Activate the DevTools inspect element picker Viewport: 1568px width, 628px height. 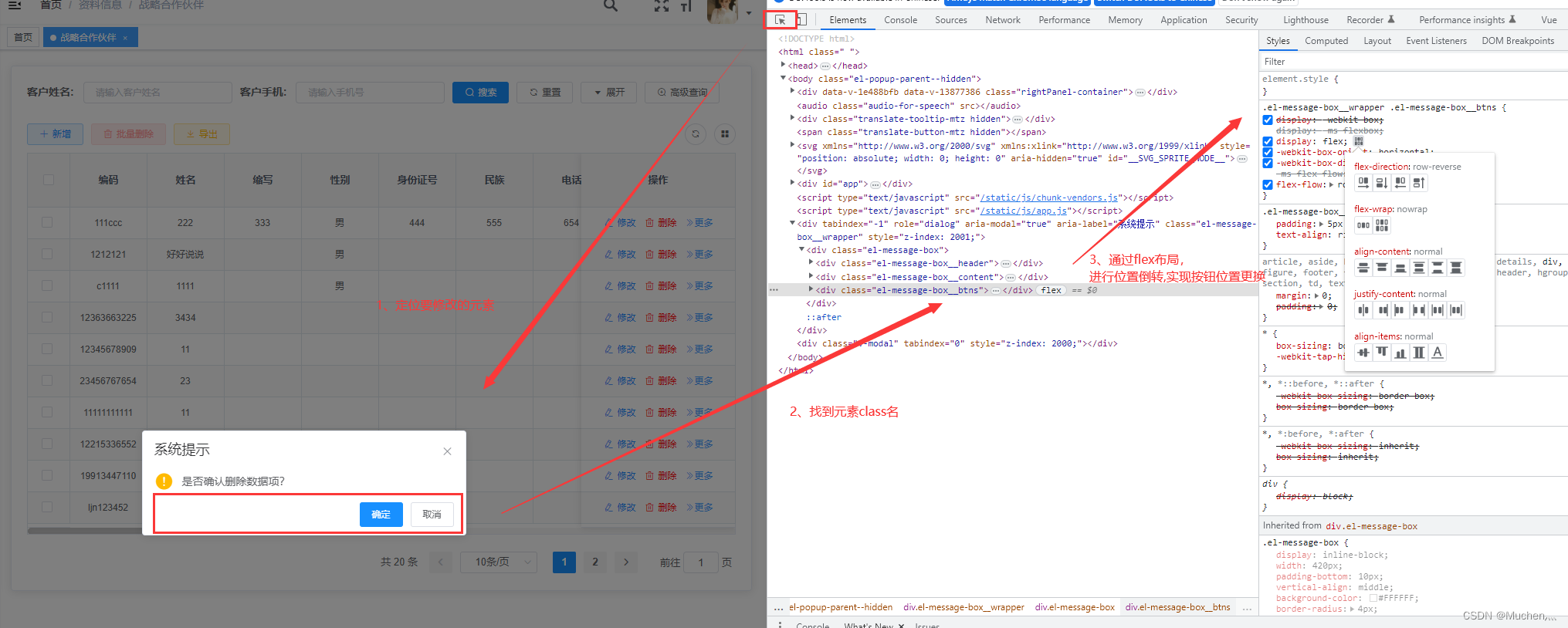[780, 20]
